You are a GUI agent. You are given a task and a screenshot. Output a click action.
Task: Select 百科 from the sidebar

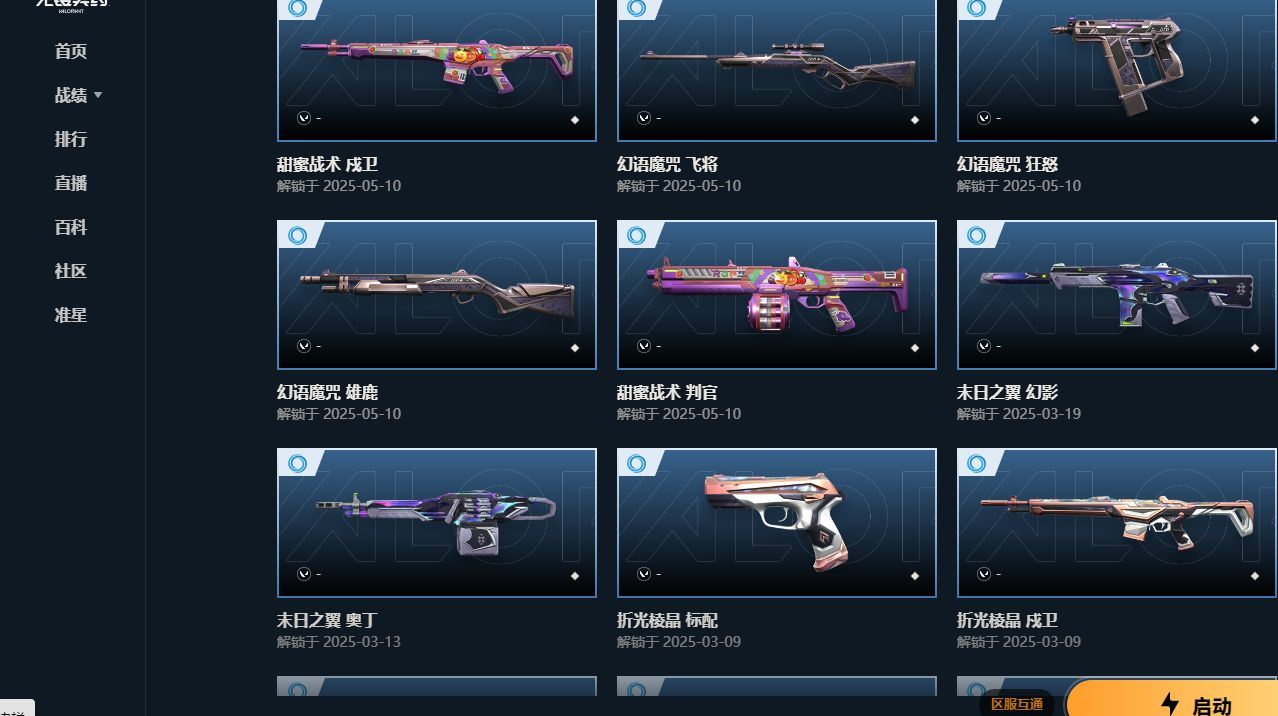71,227
